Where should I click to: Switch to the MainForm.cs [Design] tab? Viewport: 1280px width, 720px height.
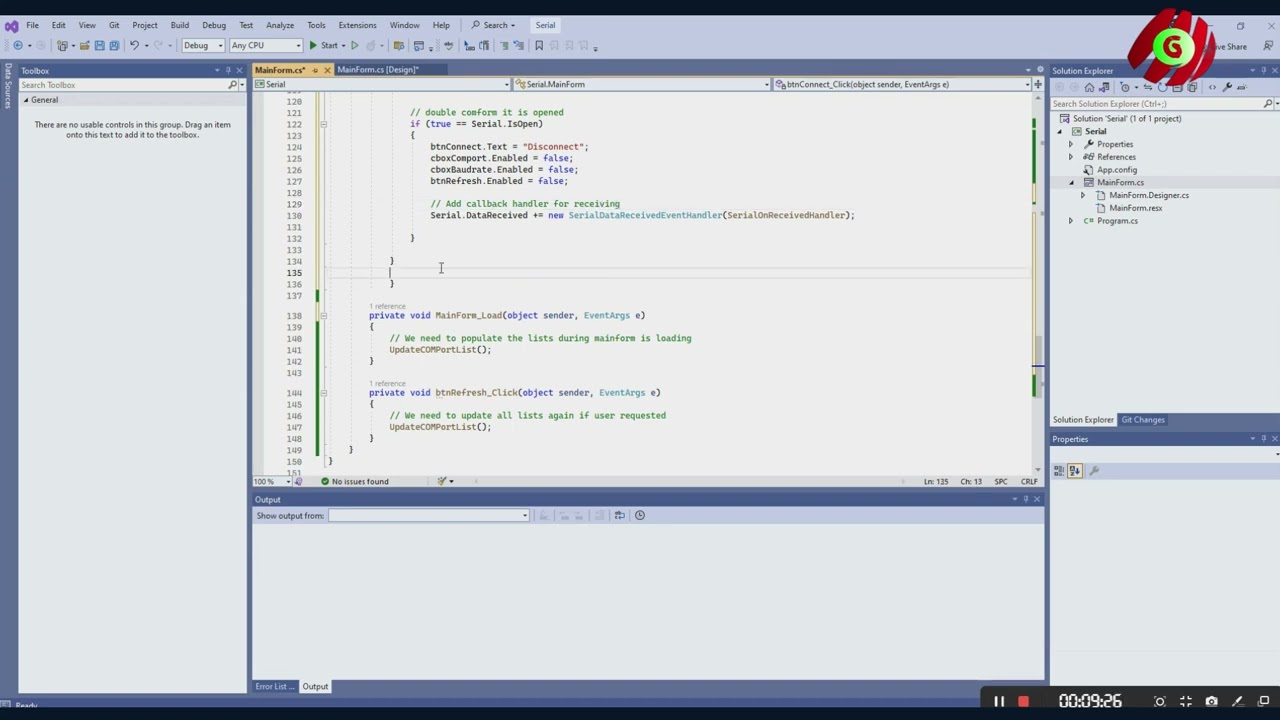coord(378,70)
